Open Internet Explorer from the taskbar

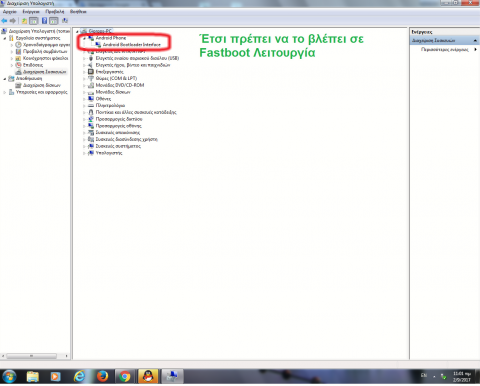[79, 376]
